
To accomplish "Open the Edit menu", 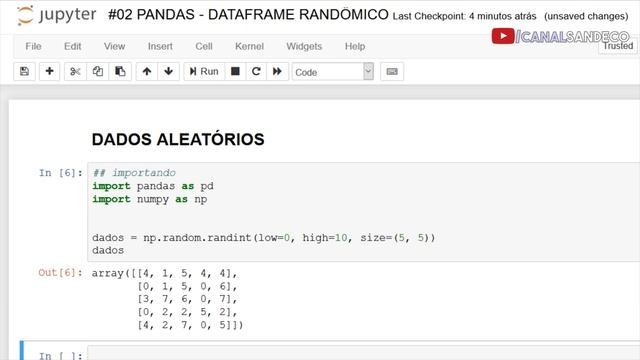I will (x=73, y=47).
